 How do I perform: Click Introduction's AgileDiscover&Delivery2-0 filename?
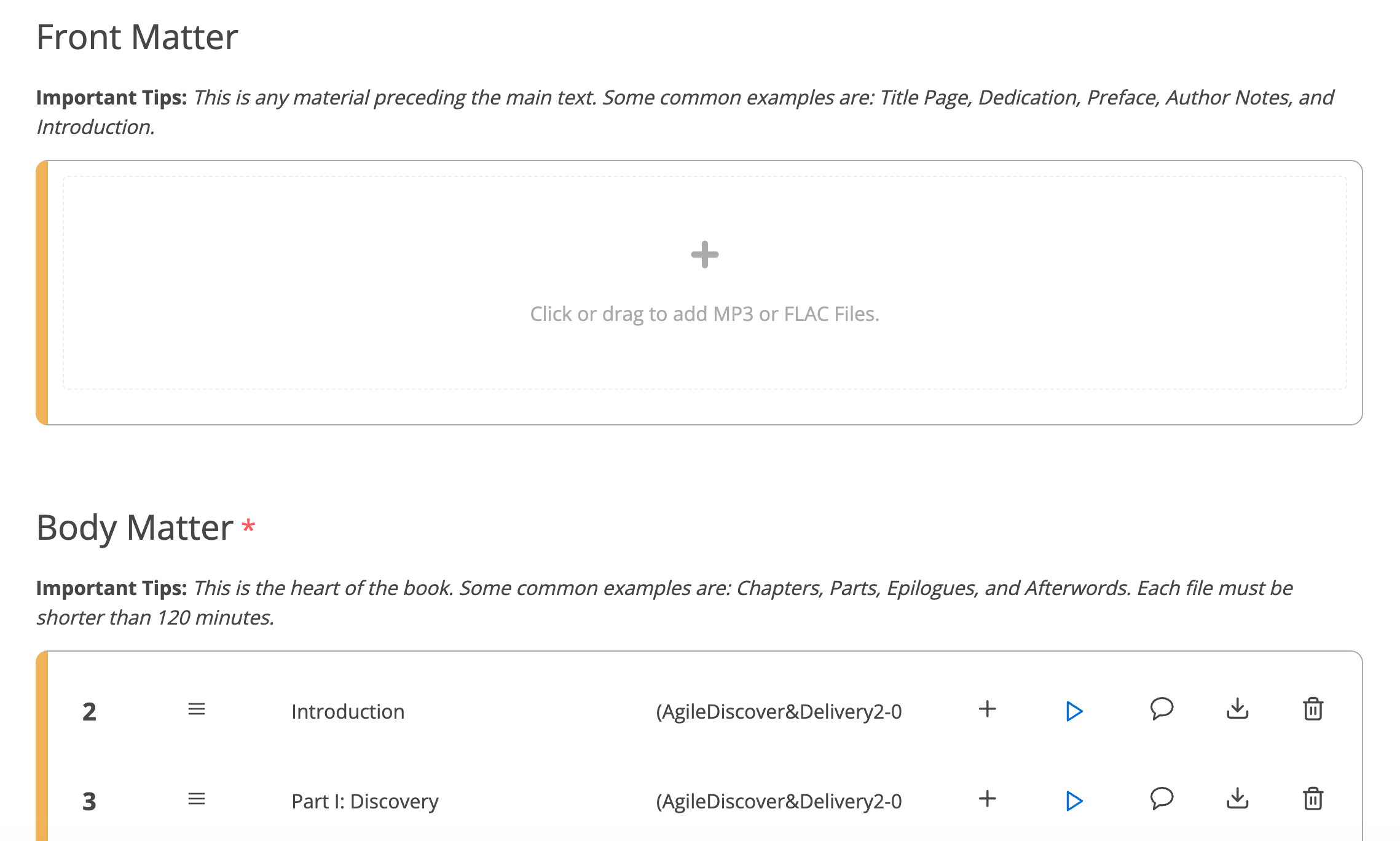pyautogui.click(x=779, y=712)
